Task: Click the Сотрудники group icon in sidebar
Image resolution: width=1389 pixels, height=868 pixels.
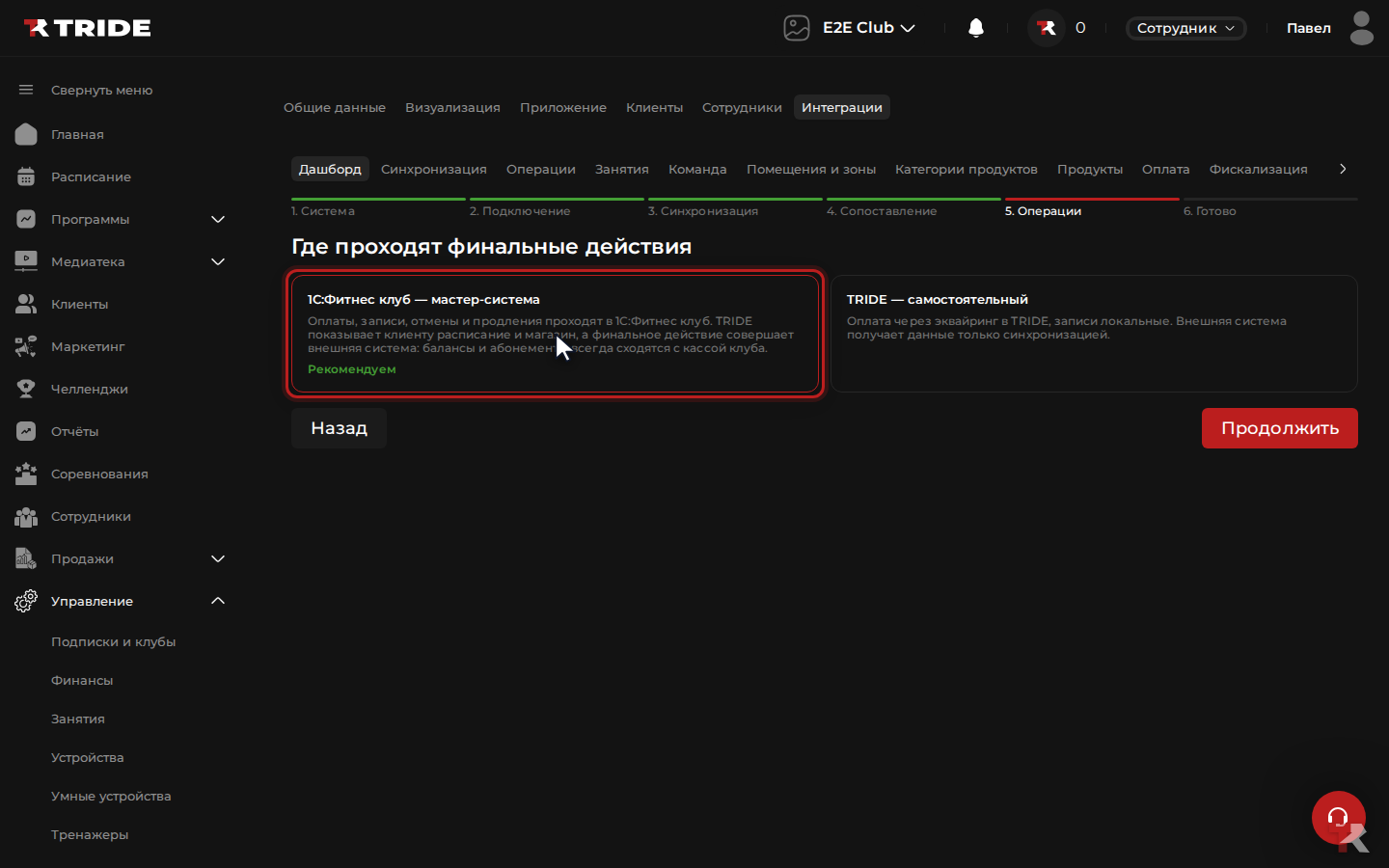Action: (26, 516)
